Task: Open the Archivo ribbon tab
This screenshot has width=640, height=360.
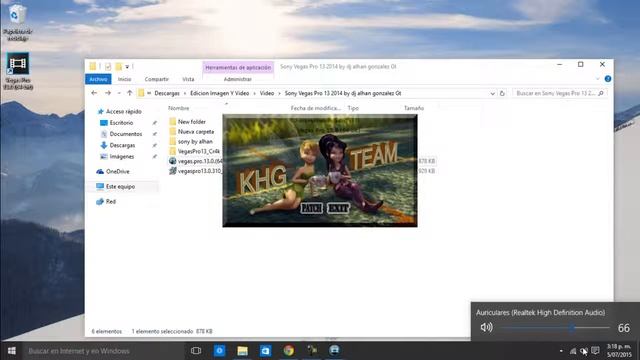Action: 98,79
